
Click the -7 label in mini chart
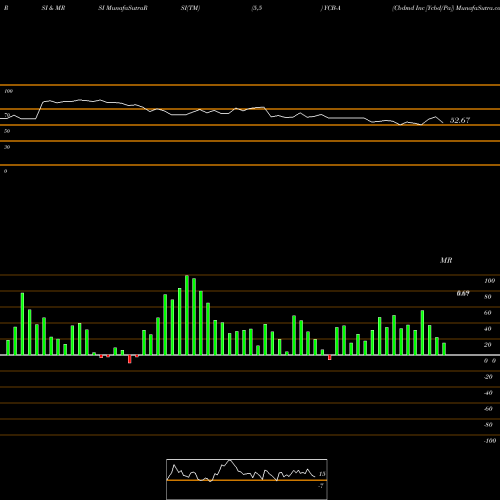[321, 486]
